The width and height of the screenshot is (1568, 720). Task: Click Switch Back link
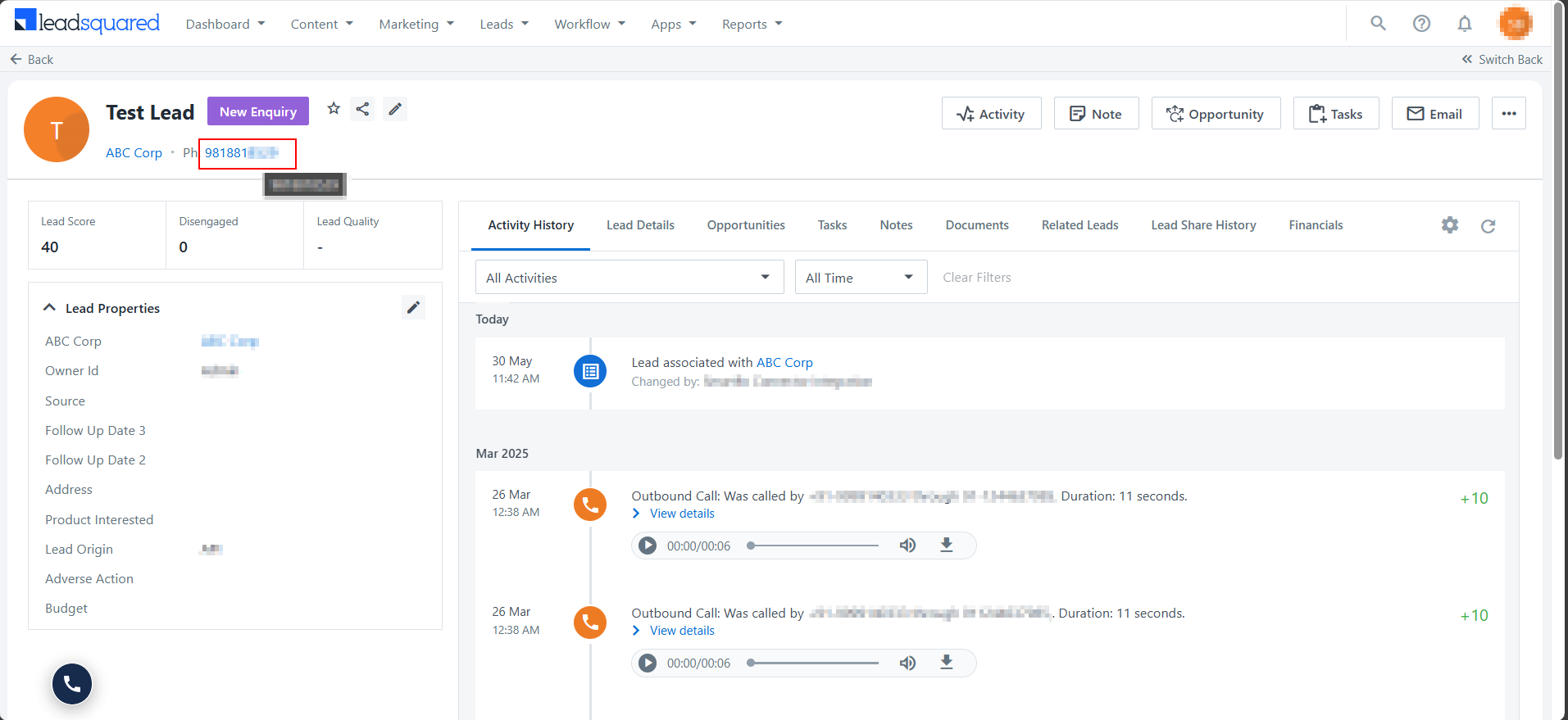click(x=1502, y=60)
